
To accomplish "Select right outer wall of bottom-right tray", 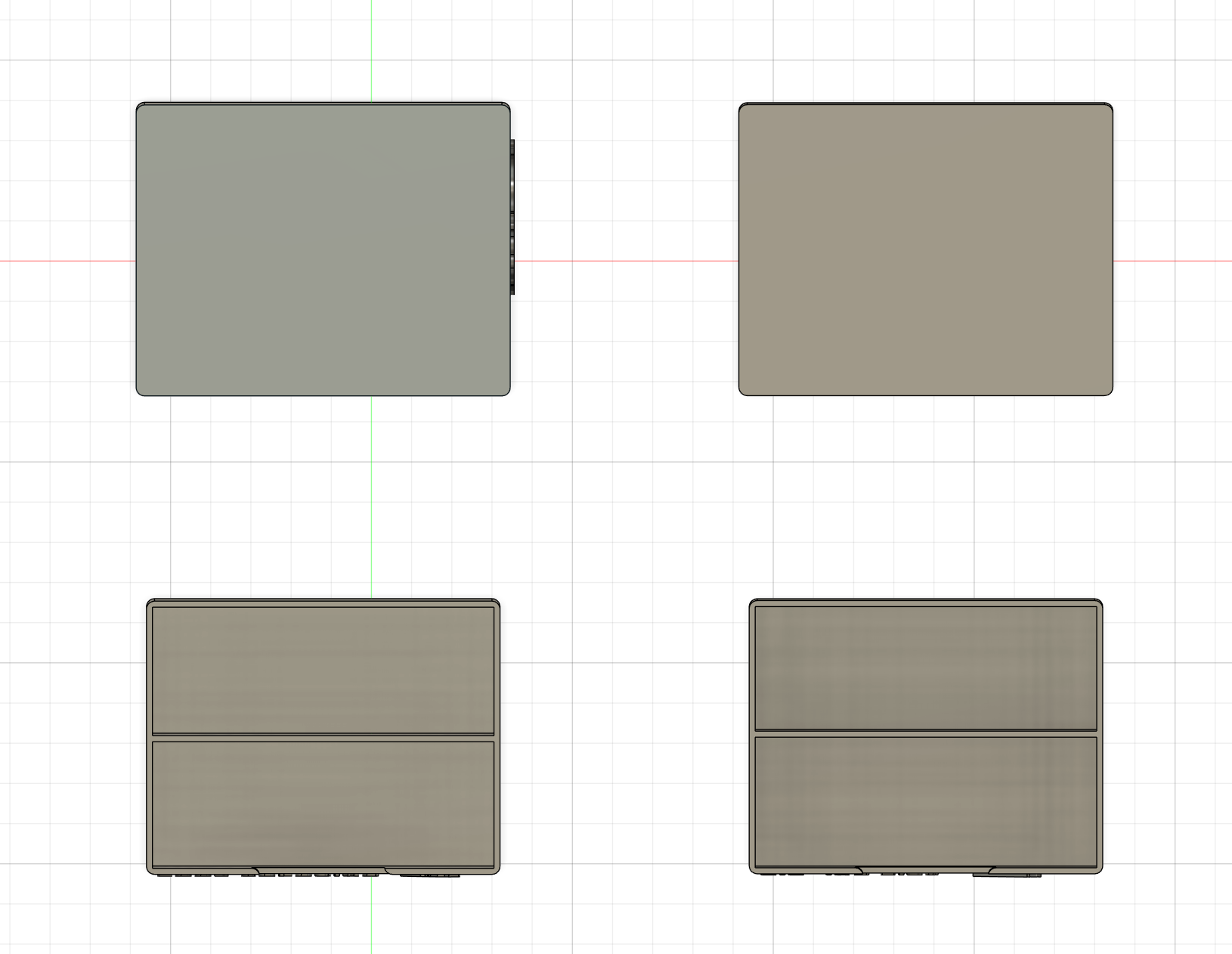I will 1100,737.
